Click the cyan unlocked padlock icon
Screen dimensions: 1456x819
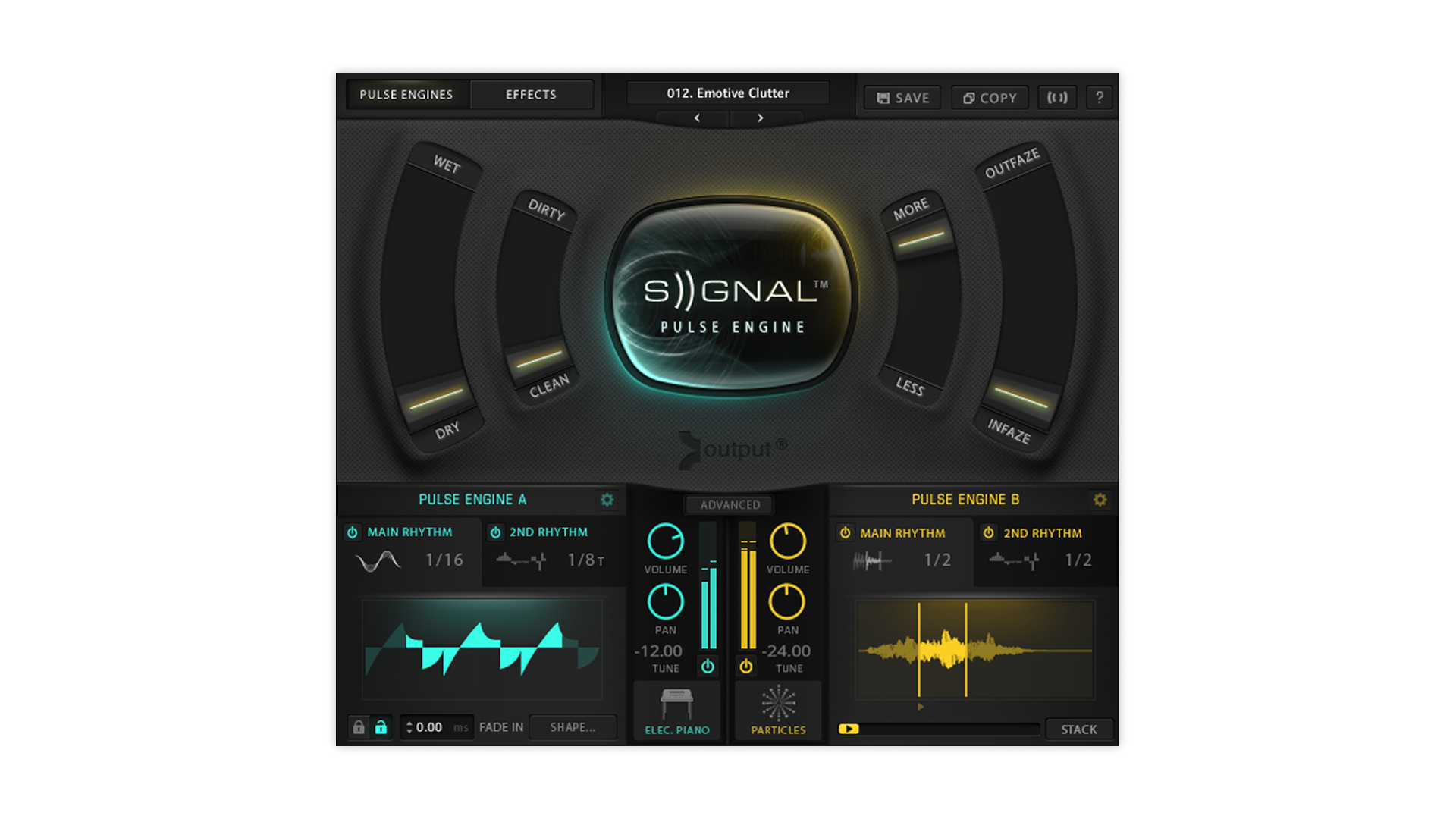(x=381, y=727)
